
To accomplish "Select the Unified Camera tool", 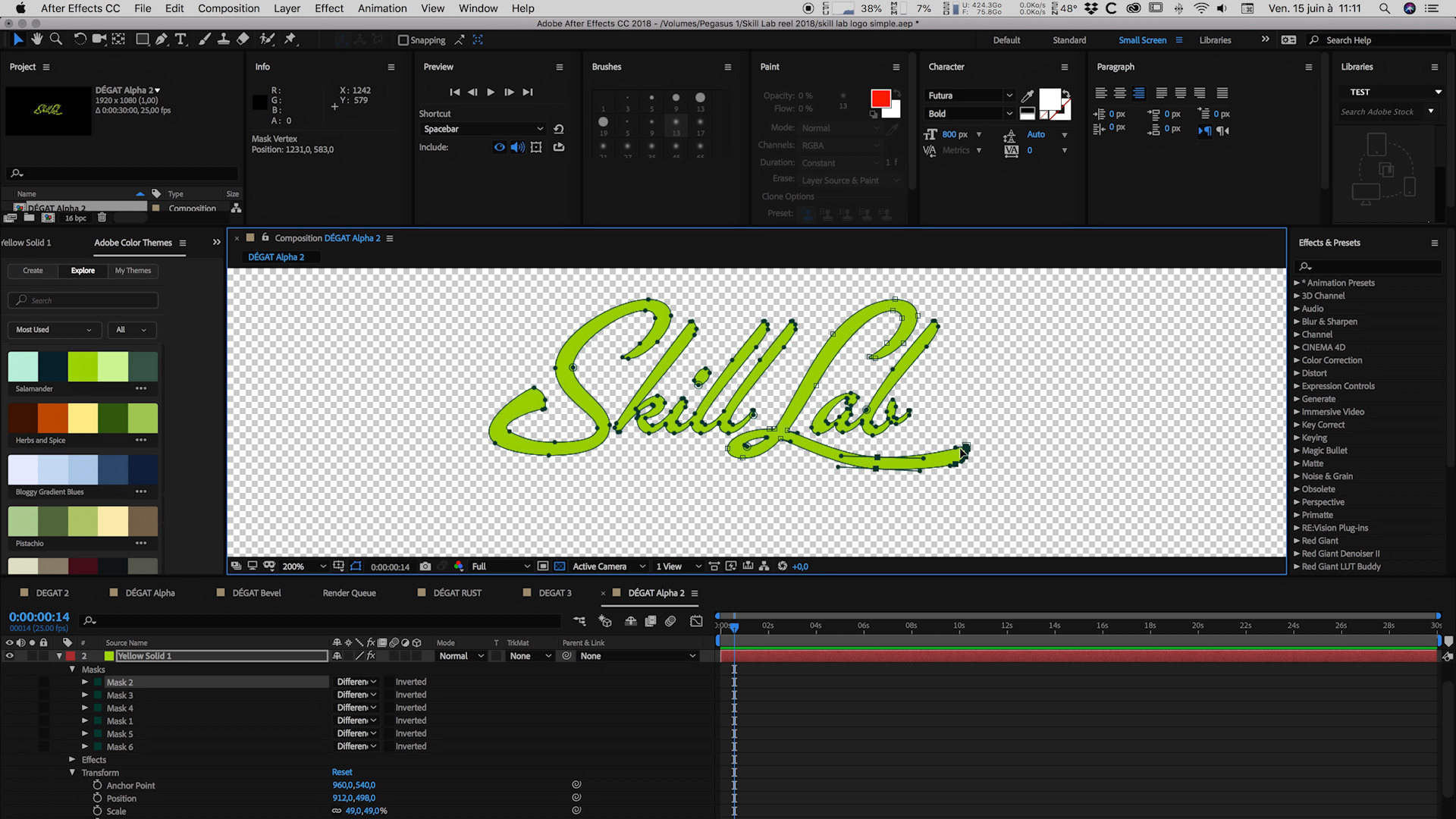I will tap(99, 39).
